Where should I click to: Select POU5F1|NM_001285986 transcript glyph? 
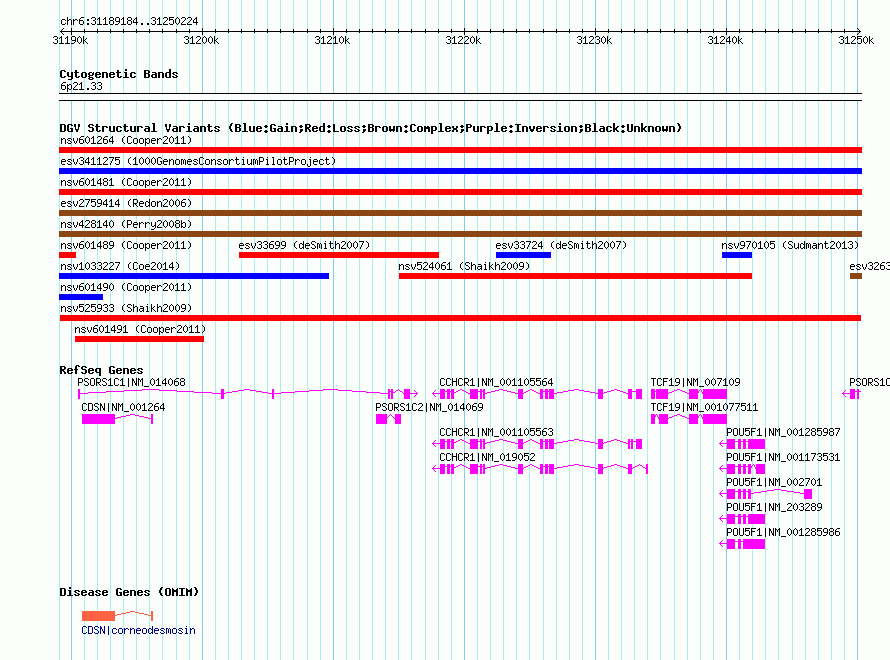click(x=742, y=544)
